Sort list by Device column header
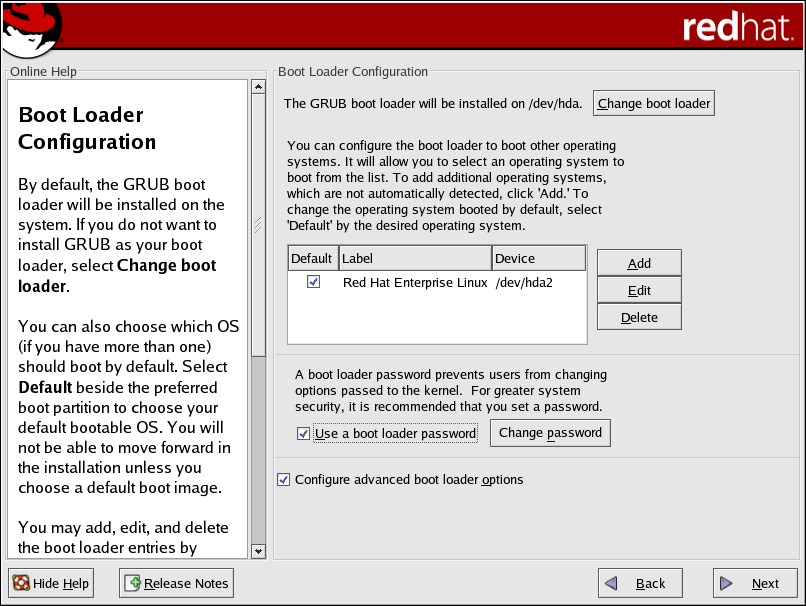The width and height of the screenshot is (806, 606). pos(538,259)
